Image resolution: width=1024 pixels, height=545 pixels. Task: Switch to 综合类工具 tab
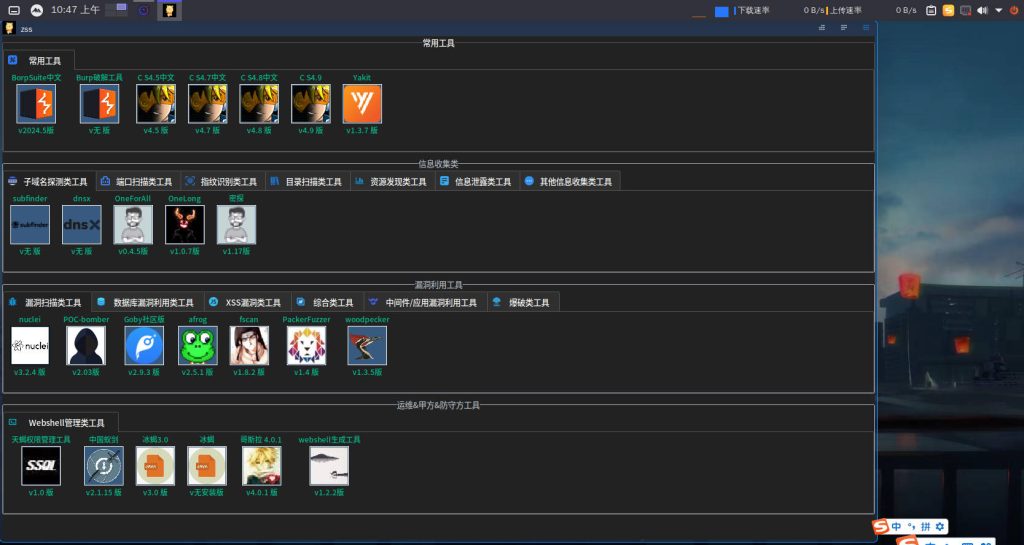pos(327,302)
